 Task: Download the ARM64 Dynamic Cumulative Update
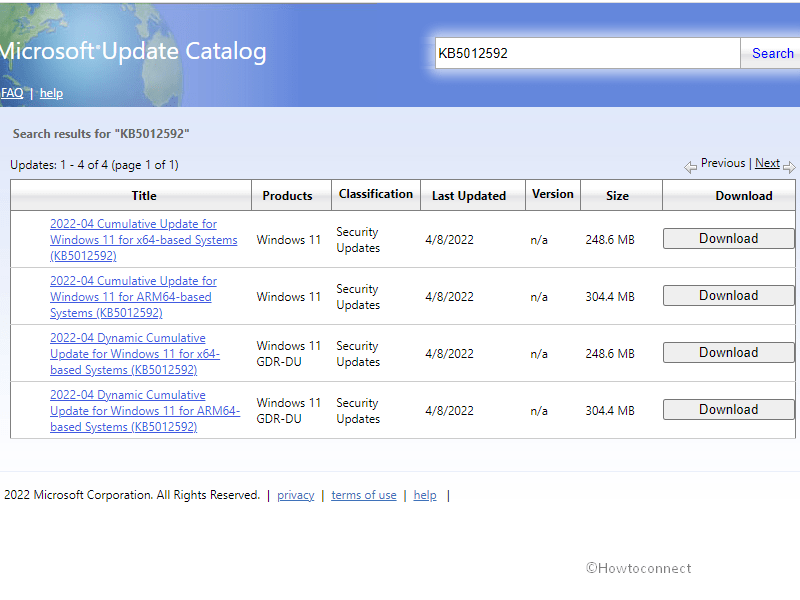click(728, 410)
